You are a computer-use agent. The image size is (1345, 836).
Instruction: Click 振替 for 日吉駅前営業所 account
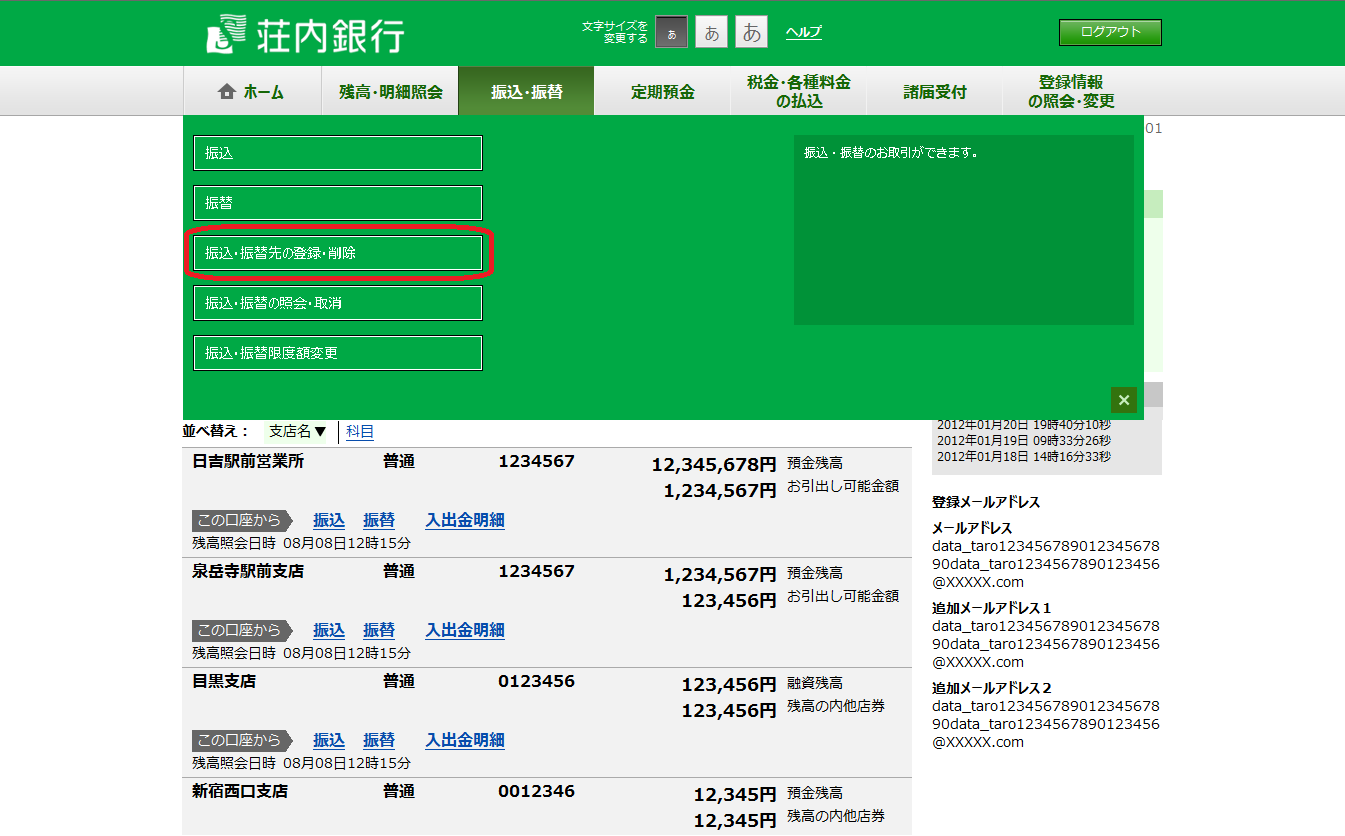(x=379, y=520)
